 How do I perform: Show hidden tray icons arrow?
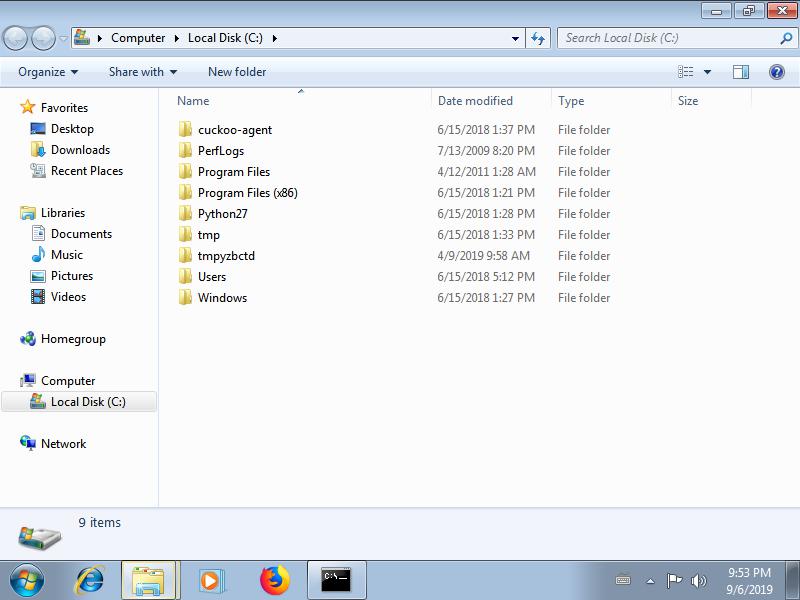[650, 581]
